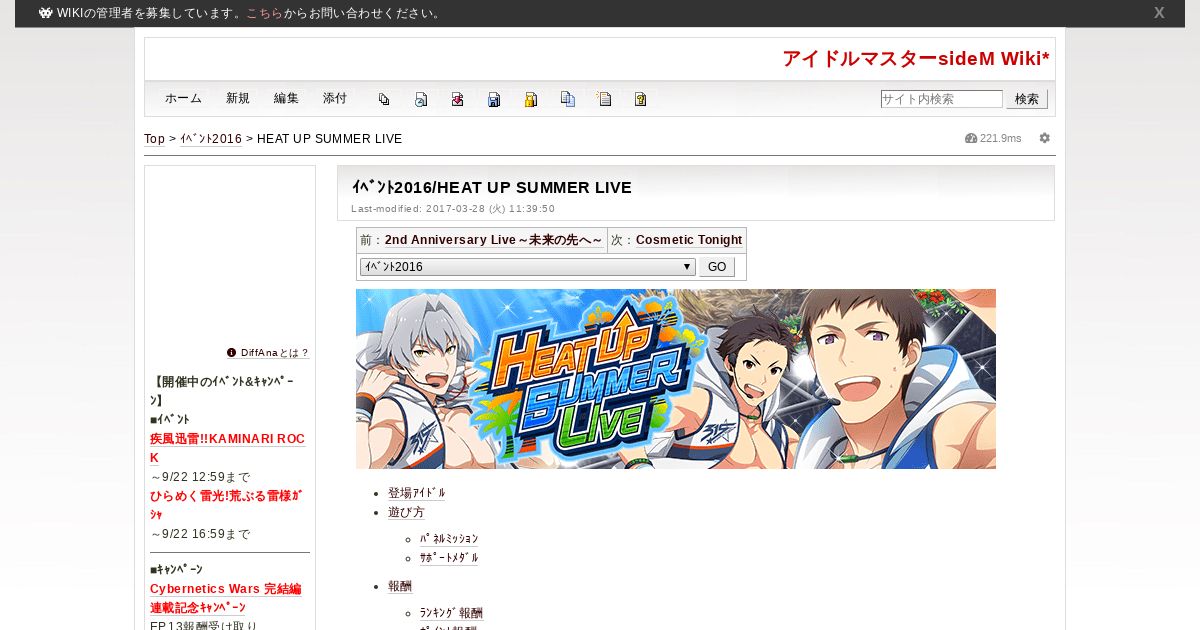This screenshot has width=1200, height=630.
Task: Open the yellow question mark help icon
Action: (x=641, y=99)
